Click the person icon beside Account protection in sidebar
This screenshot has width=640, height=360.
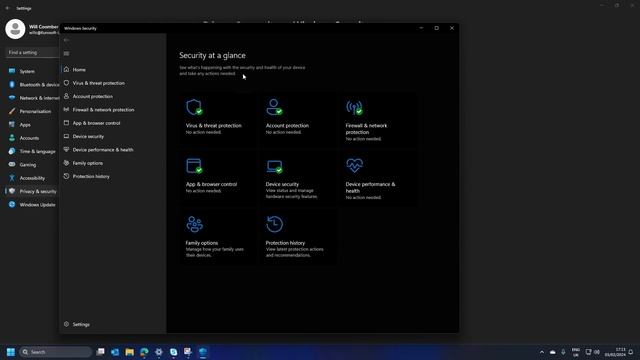tap(67, 96)
